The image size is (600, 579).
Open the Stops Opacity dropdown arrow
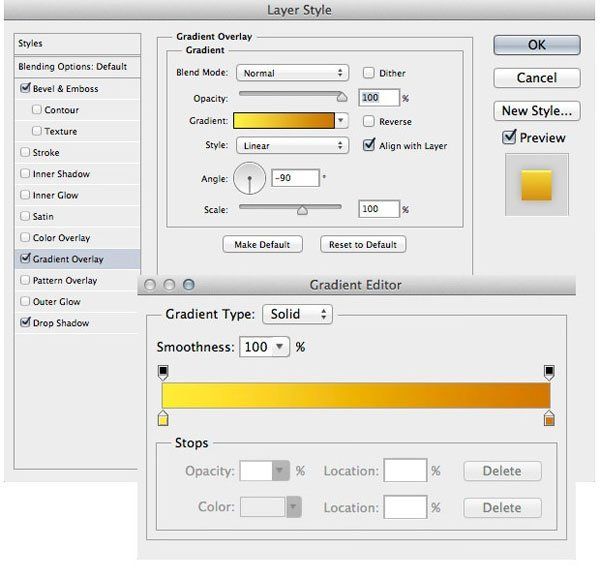tap(280, 470)
